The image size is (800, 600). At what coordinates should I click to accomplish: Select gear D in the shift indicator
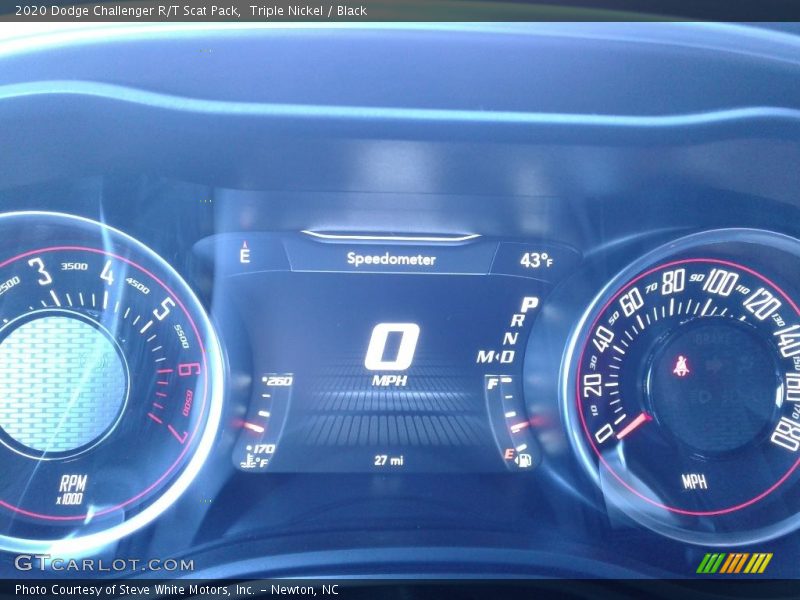(507, 357)
